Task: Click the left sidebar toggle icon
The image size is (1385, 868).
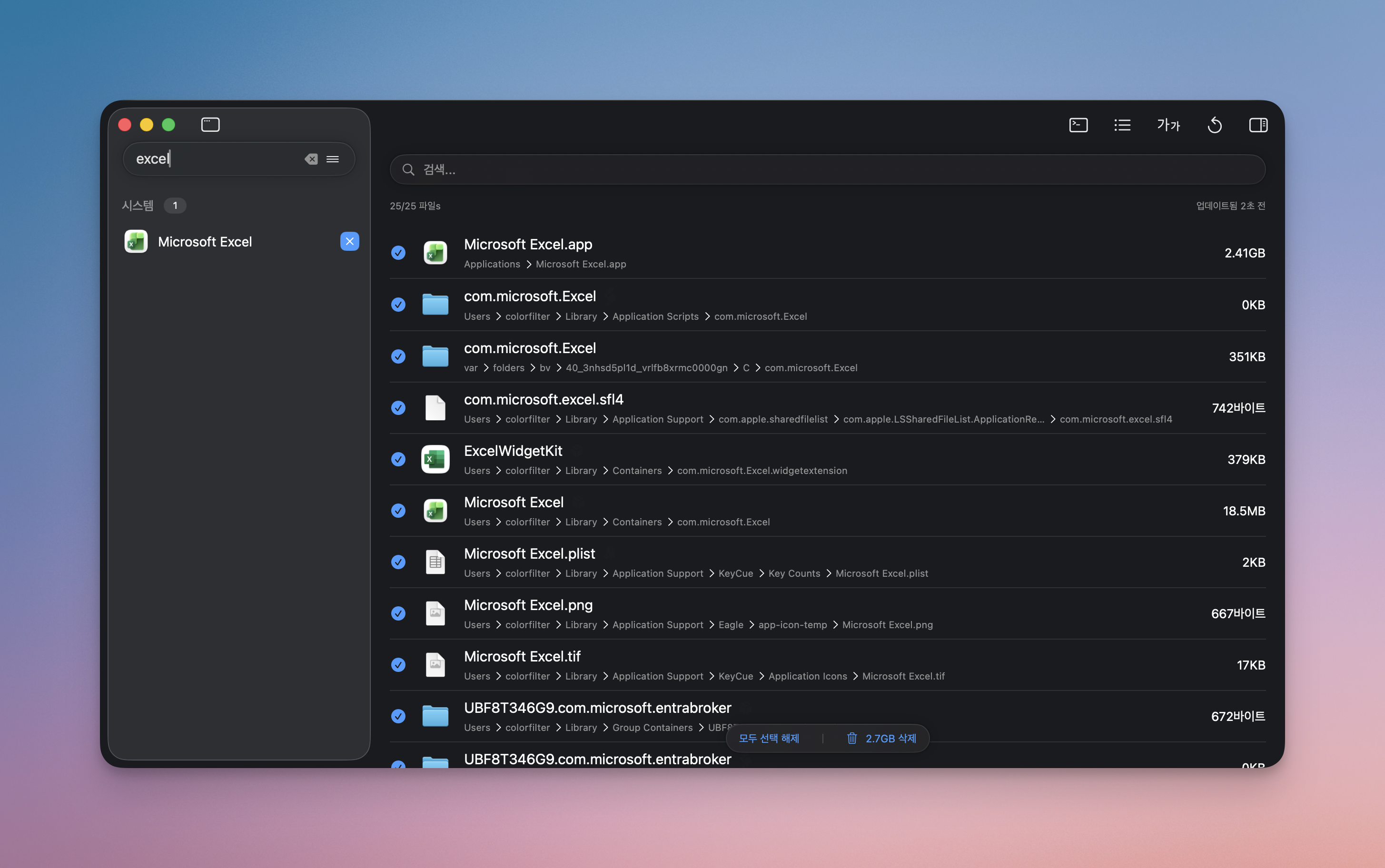Action: (x=210, y=125)
